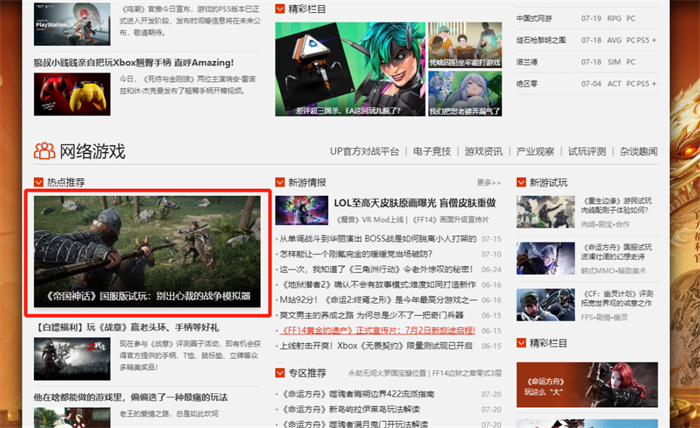The image size is (700, 428).
Task: Click red chevron icon beside 新游情报
Action: [280, 182]
